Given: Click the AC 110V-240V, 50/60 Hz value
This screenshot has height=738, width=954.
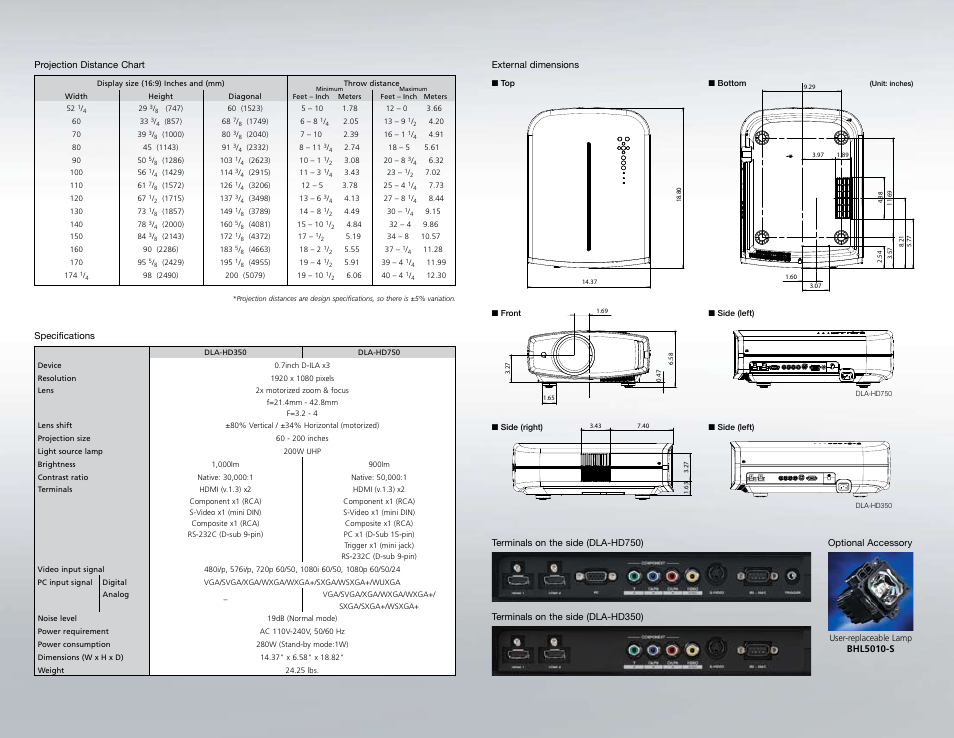Looking at the screenshot, I should click(x=302, y=632).
